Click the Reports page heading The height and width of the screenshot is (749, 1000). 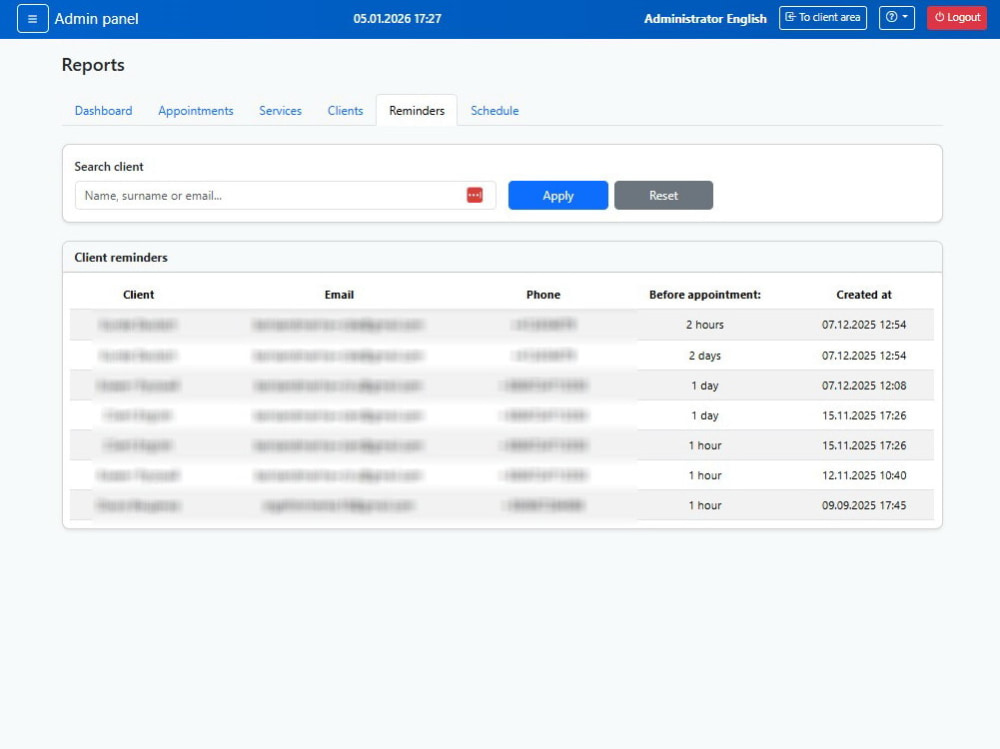[93, 65]
